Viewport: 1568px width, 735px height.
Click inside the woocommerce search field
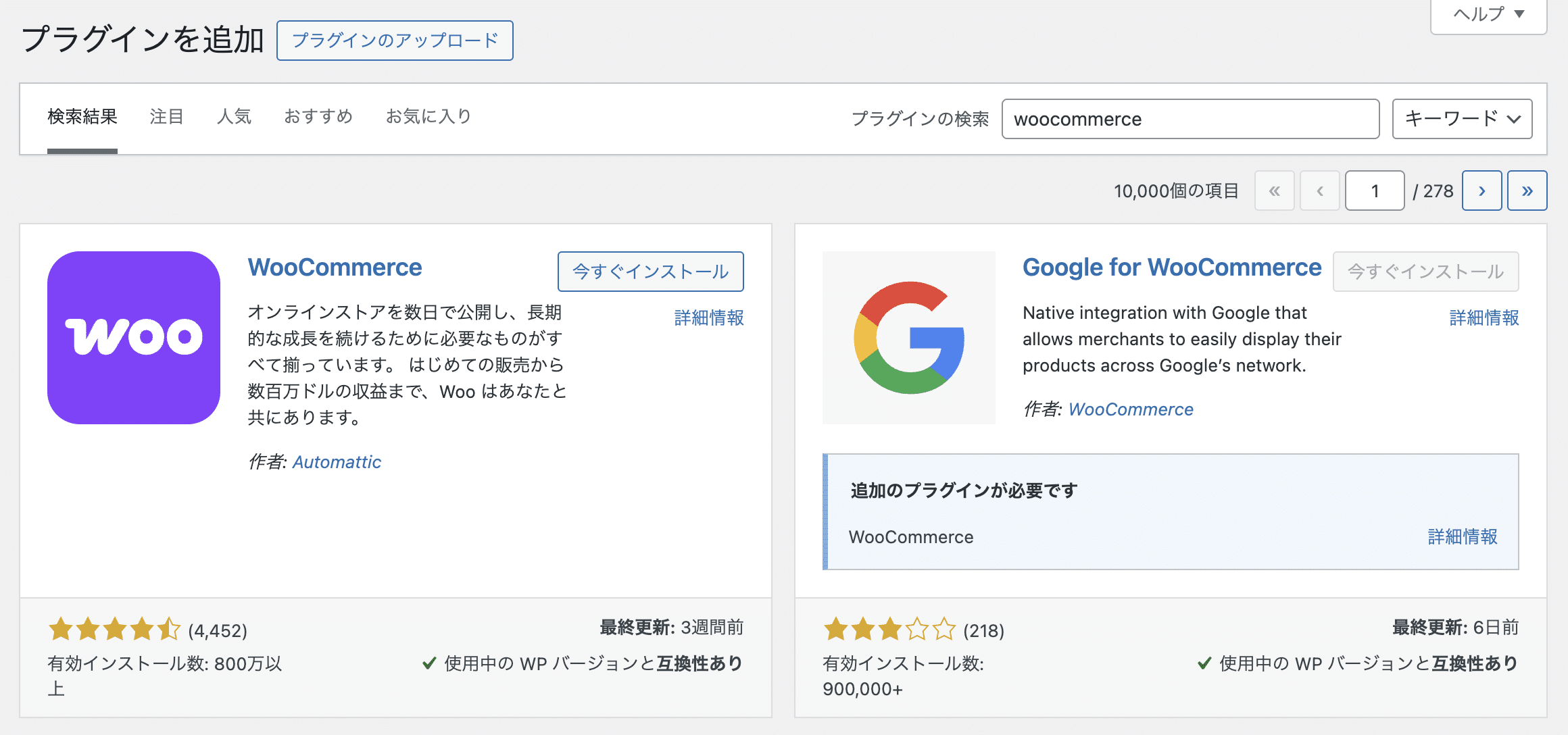click(1191, 119)
